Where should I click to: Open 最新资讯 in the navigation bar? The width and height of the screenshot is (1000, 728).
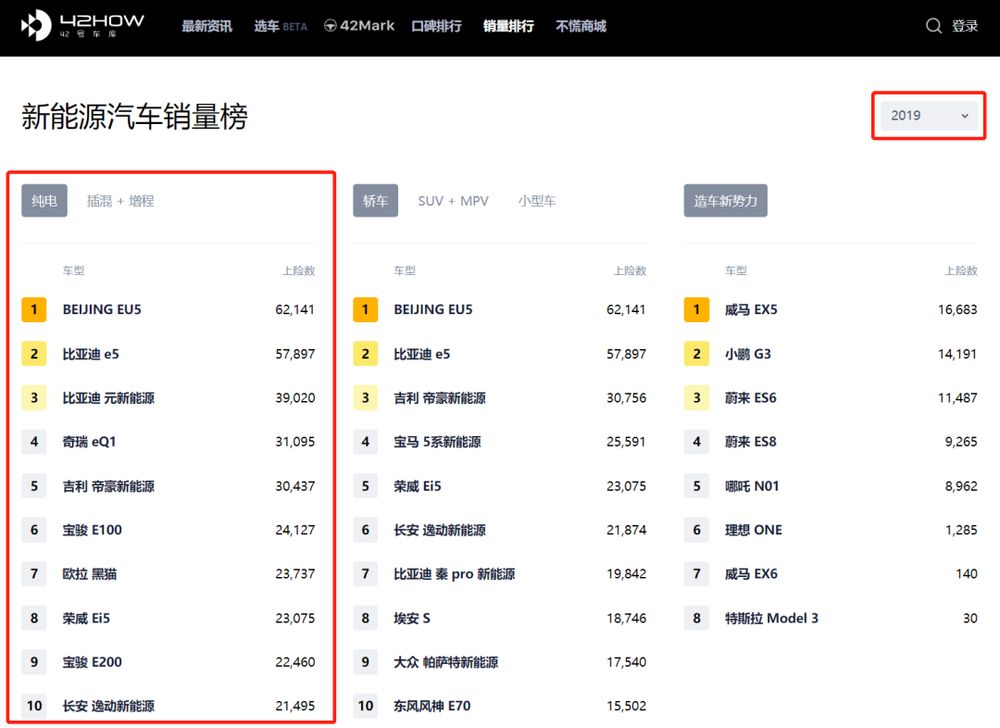pos(207,26)
